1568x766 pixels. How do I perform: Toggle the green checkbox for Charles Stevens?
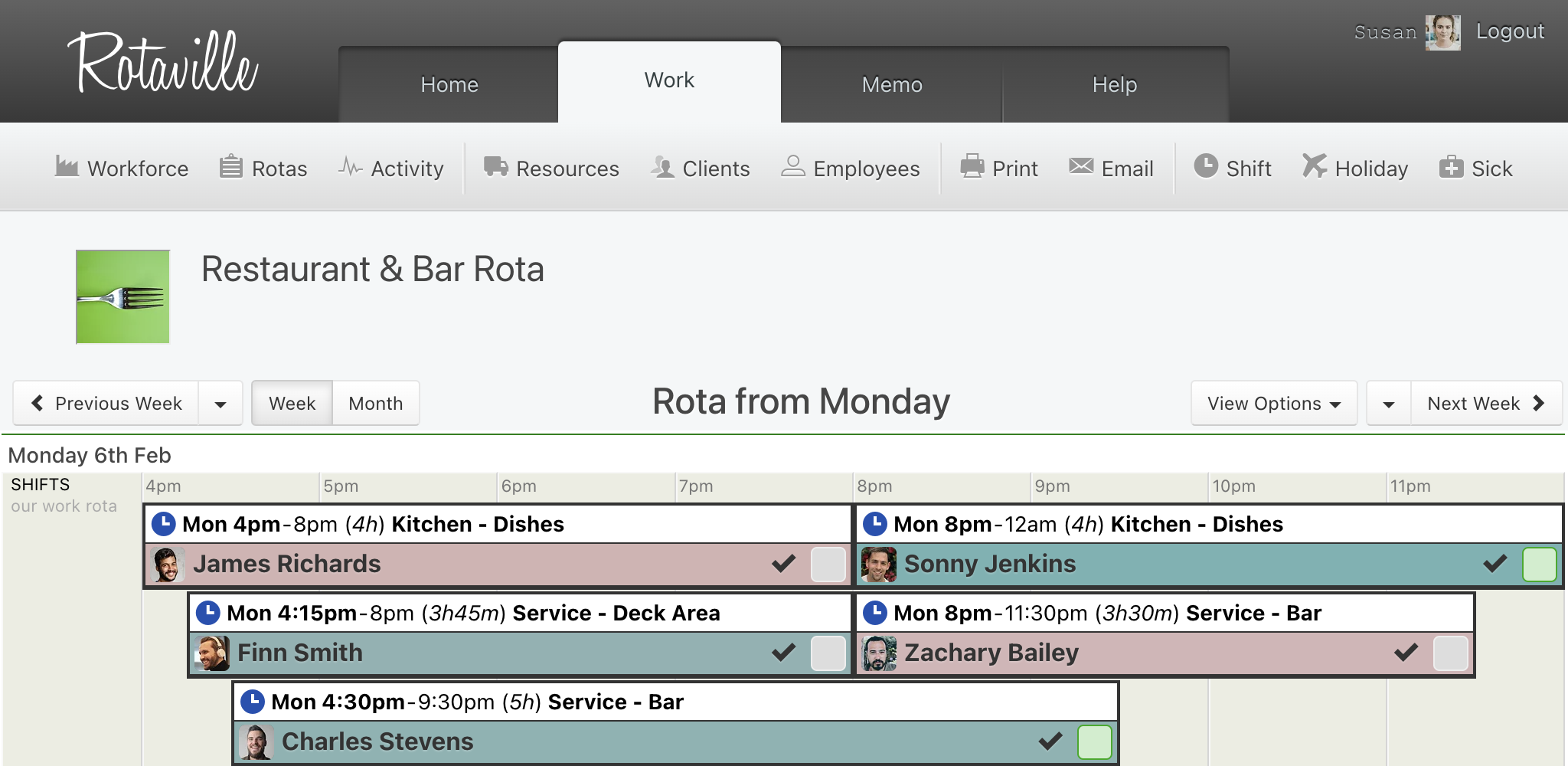coord(1095,742)
